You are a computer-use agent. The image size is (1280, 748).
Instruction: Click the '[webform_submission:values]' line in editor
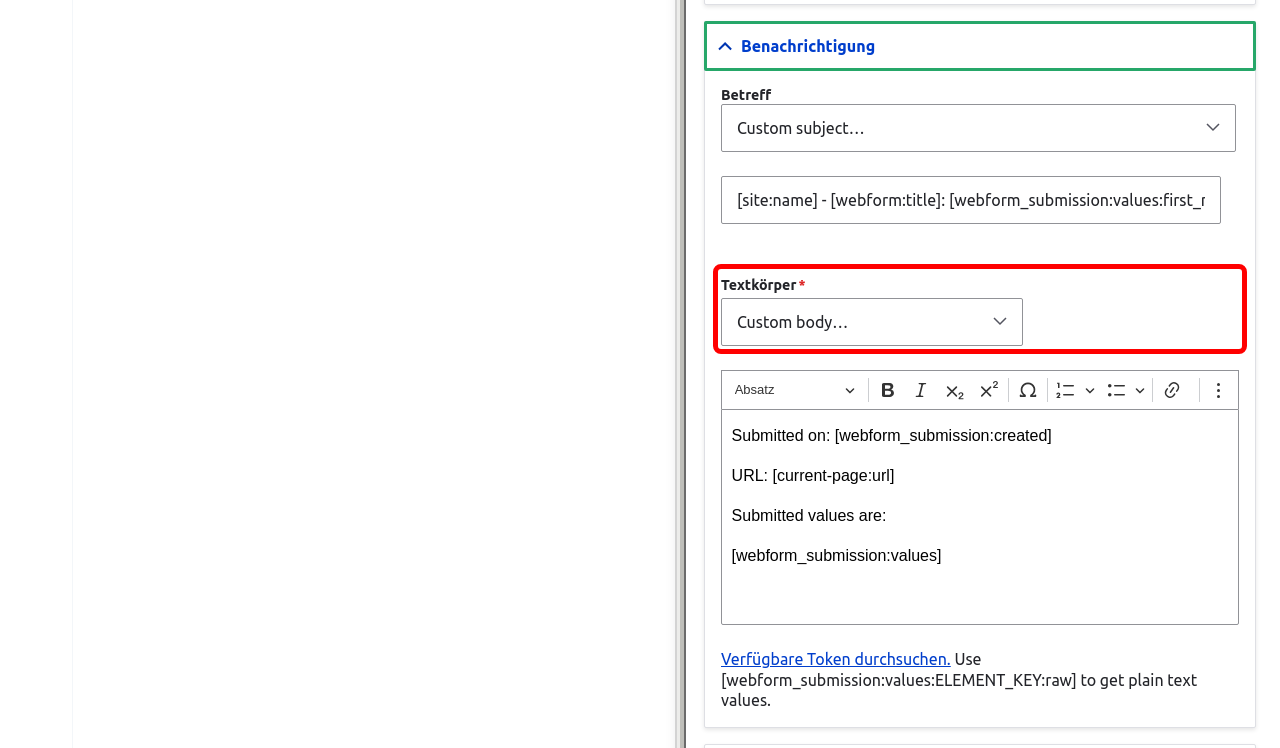(836, 556)
